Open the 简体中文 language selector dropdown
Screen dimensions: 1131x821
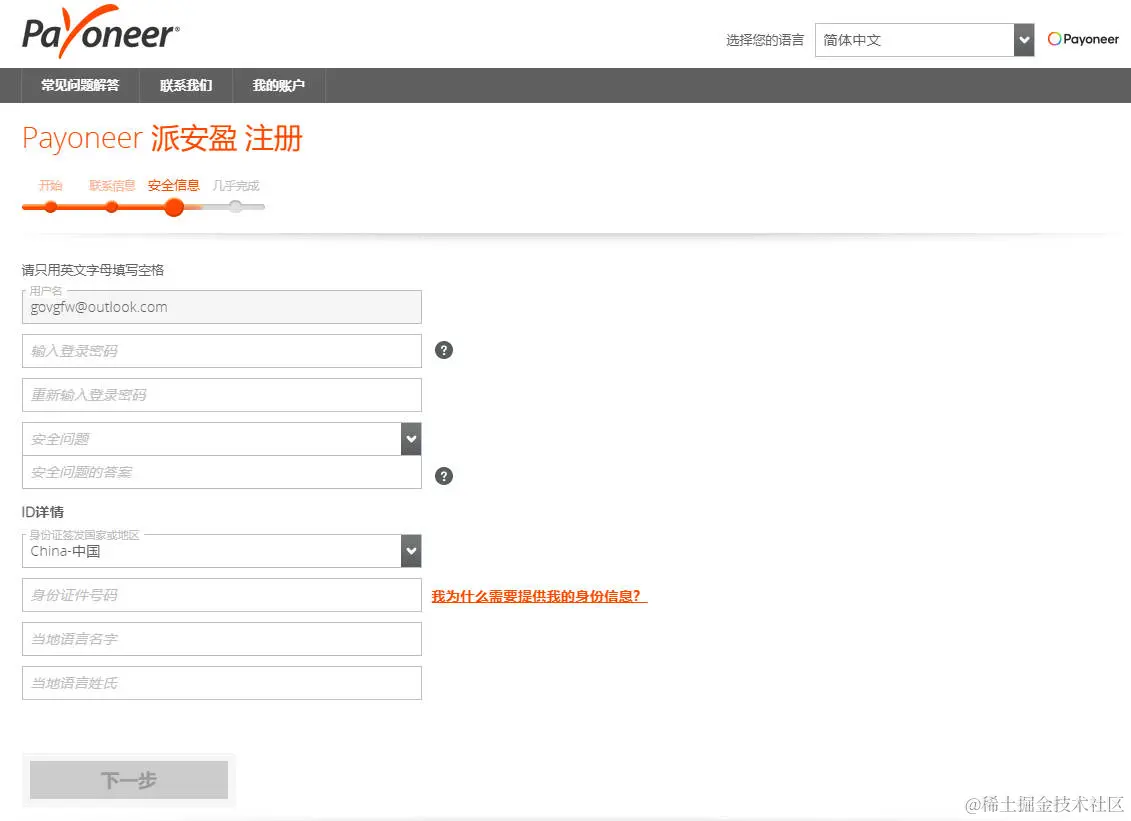tap(1021, 39)
